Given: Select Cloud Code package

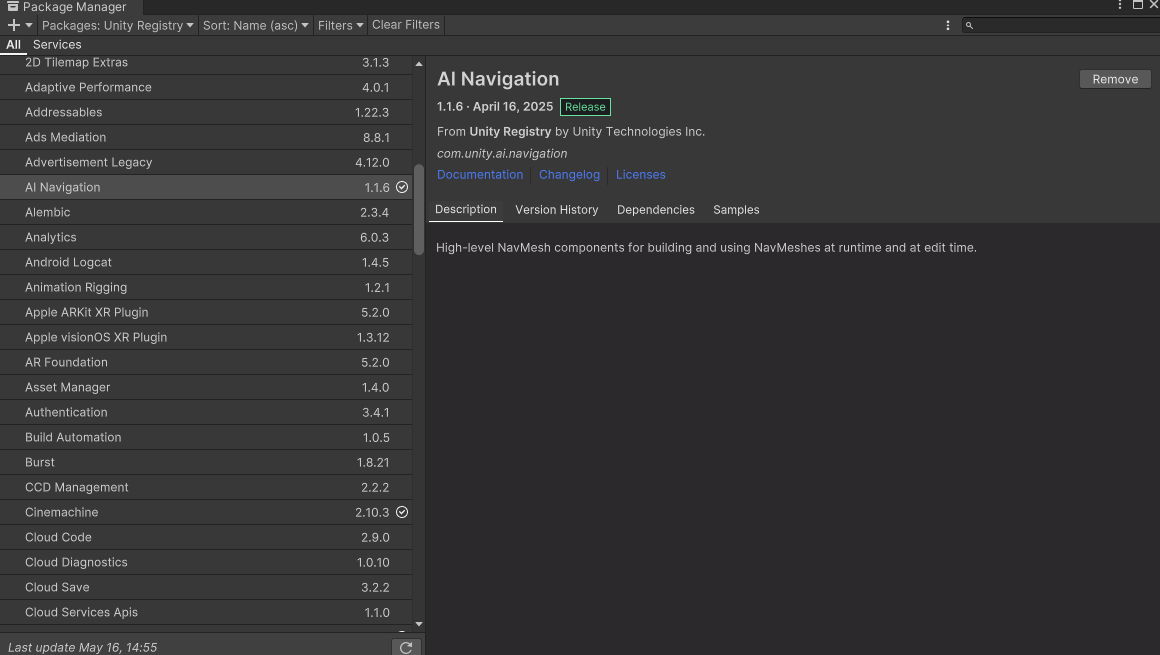Looking at the screenshot, I should (x=206, y=537).
